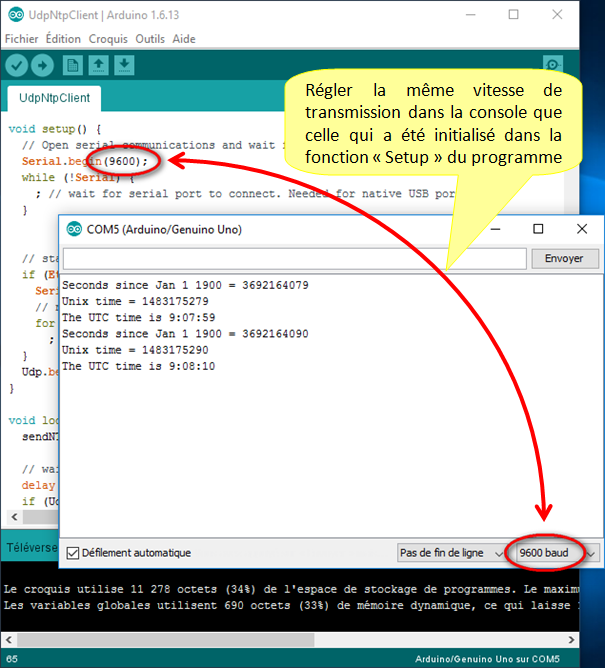The height and width of the screenshot is (668, 606).
Task: Click the Envoyer button
Action: tap(564, 258)
